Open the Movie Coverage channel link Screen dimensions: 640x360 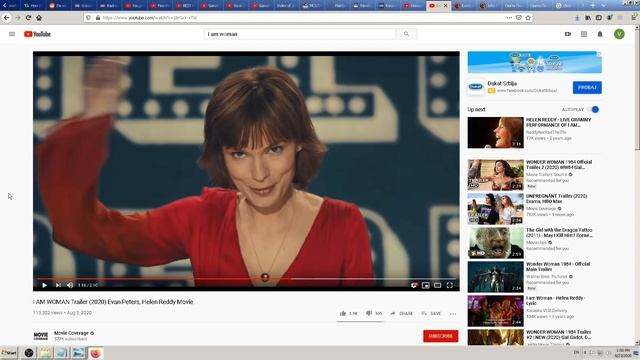[x=71, y=333]
